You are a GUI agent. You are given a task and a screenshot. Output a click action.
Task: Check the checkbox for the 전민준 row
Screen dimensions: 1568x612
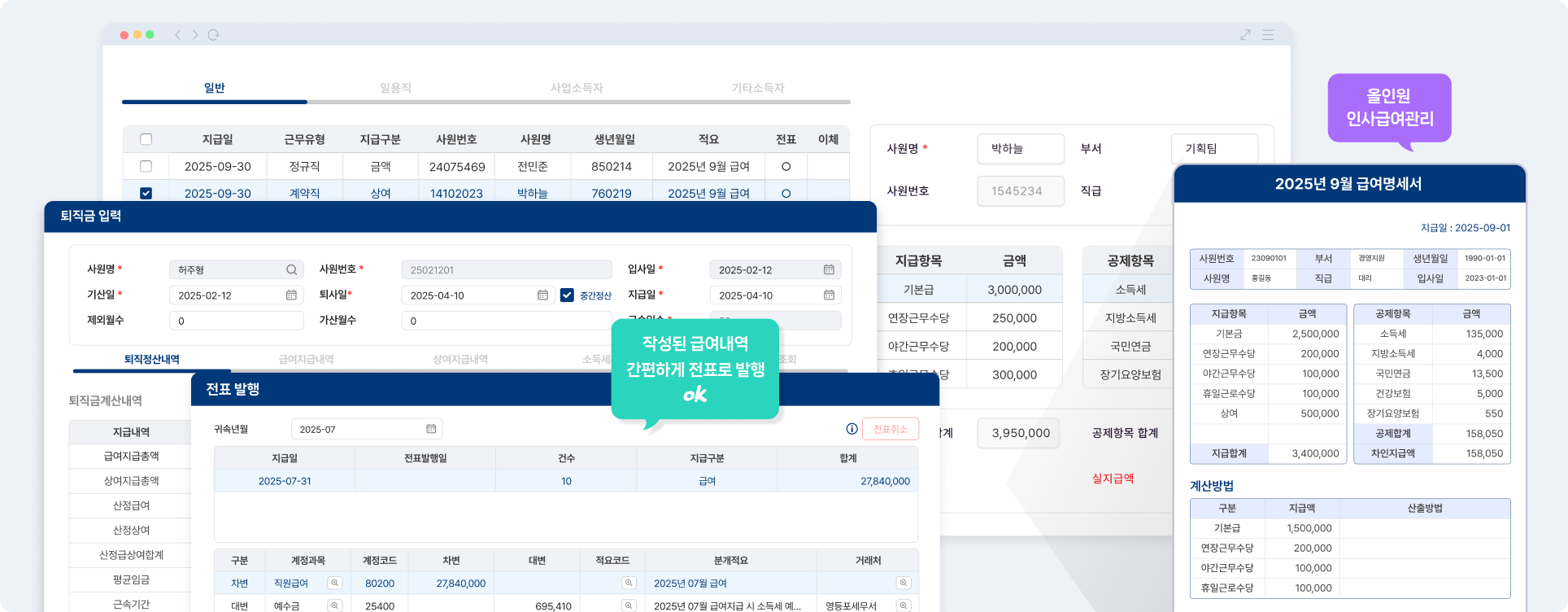(x=146, y=166)
